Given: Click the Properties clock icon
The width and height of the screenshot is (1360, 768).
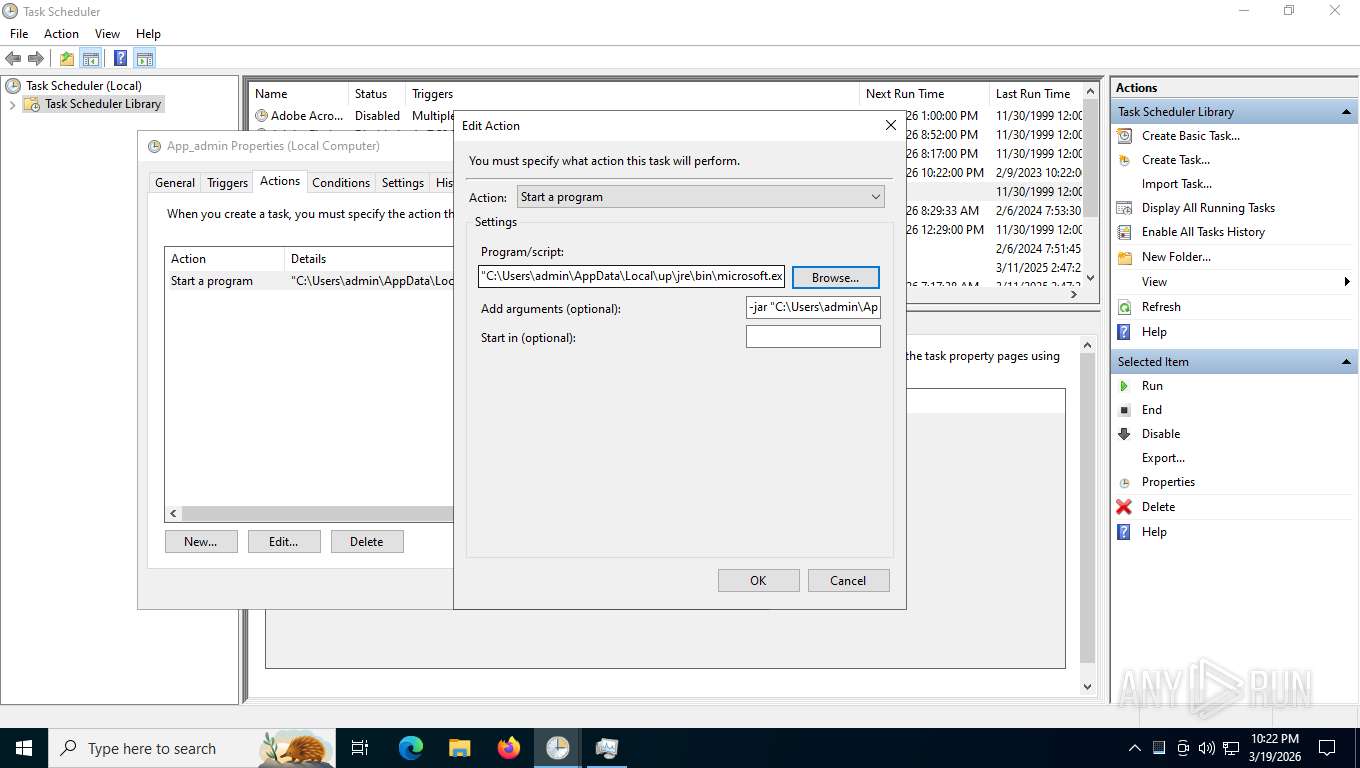Looking at the screenshot, I should tap(1125, 482).
